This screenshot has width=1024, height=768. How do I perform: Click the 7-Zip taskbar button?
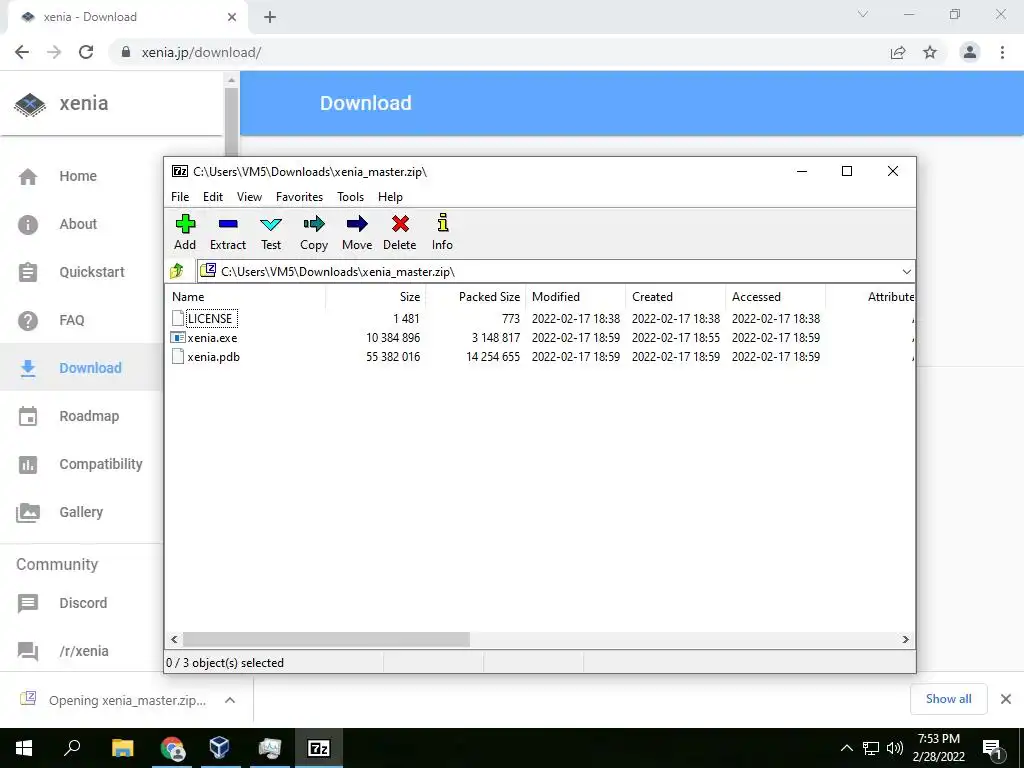click(x=319, y=748)
